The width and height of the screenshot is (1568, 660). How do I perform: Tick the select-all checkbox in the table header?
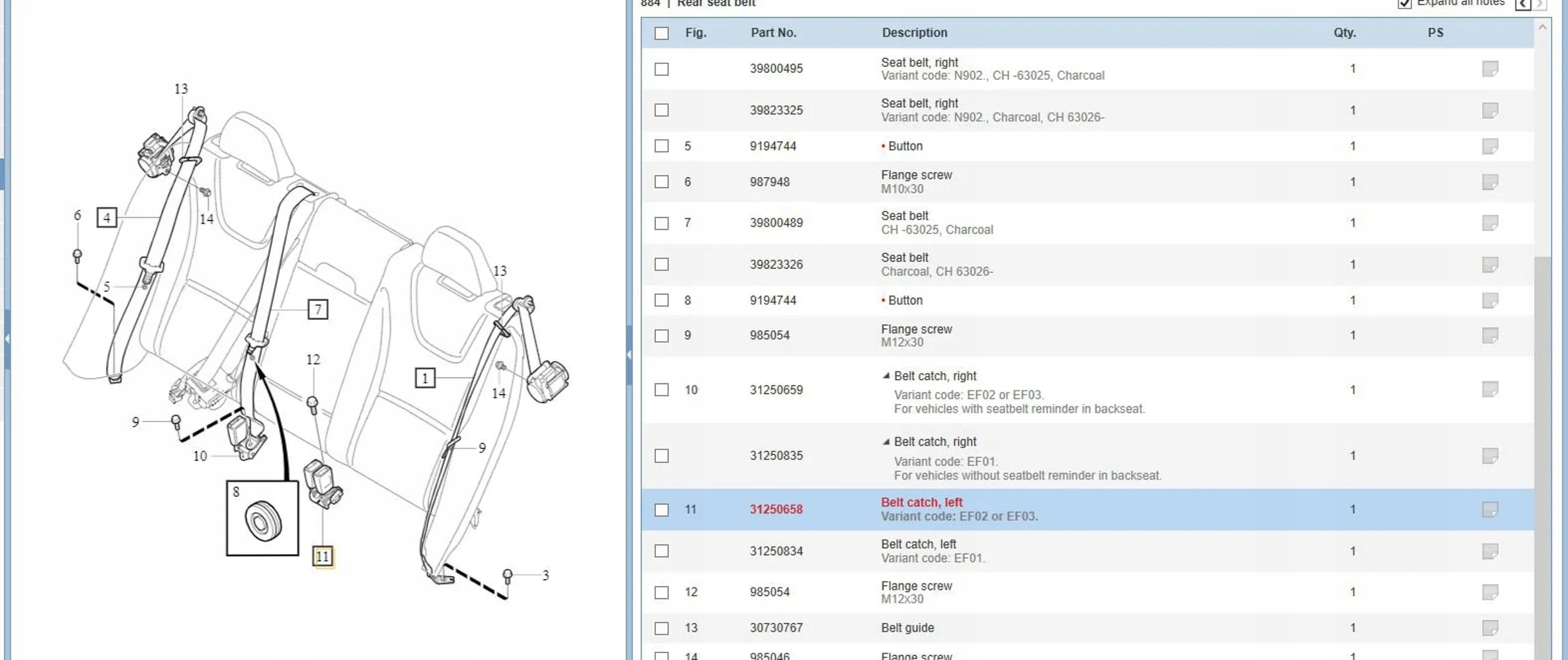click(662, 33)
